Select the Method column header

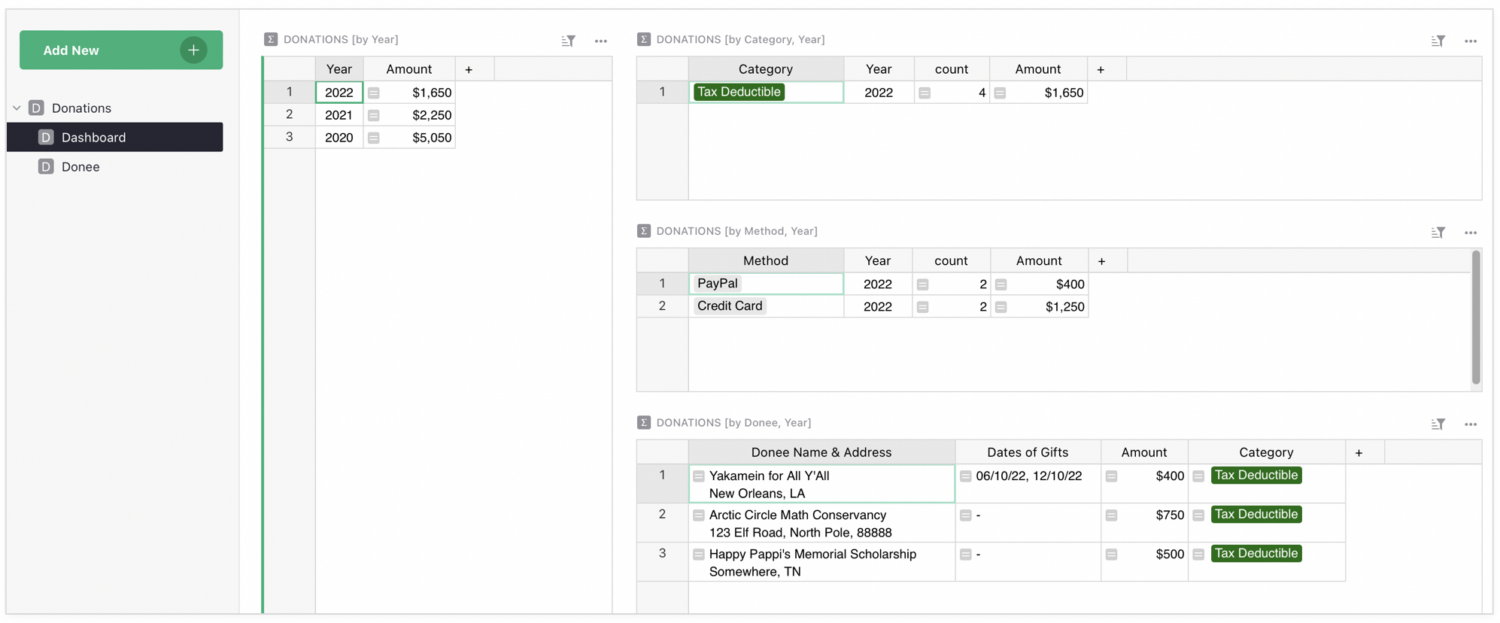[x=766, y=261]
